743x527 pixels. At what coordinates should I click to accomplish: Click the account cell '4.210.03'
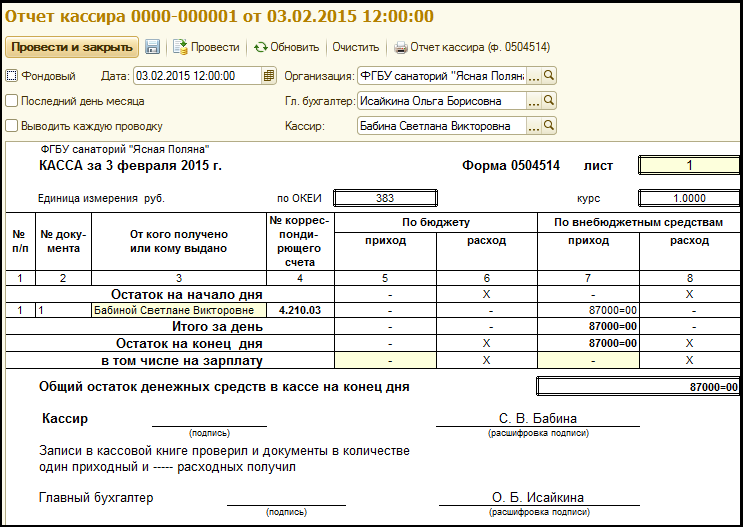click(300, 310)
